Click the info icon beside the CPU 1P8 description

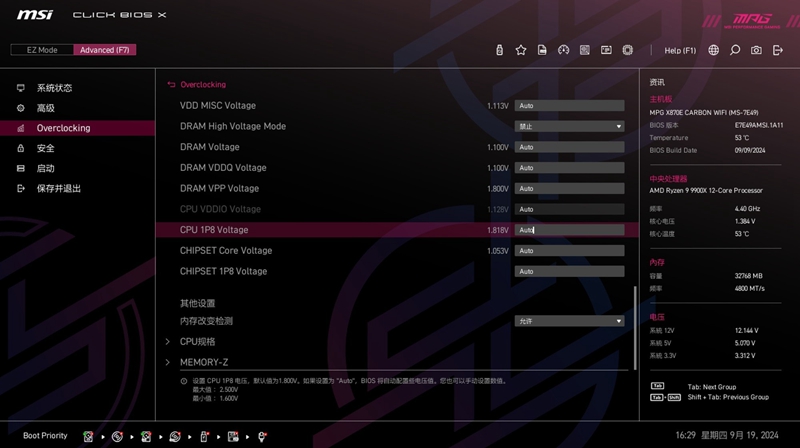(x=184, y=381)
